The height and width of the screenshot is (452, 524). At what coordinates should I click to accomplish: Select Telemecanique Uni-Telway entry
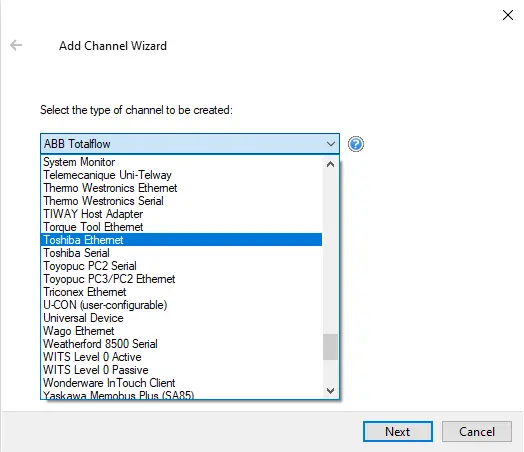point(181,175)
